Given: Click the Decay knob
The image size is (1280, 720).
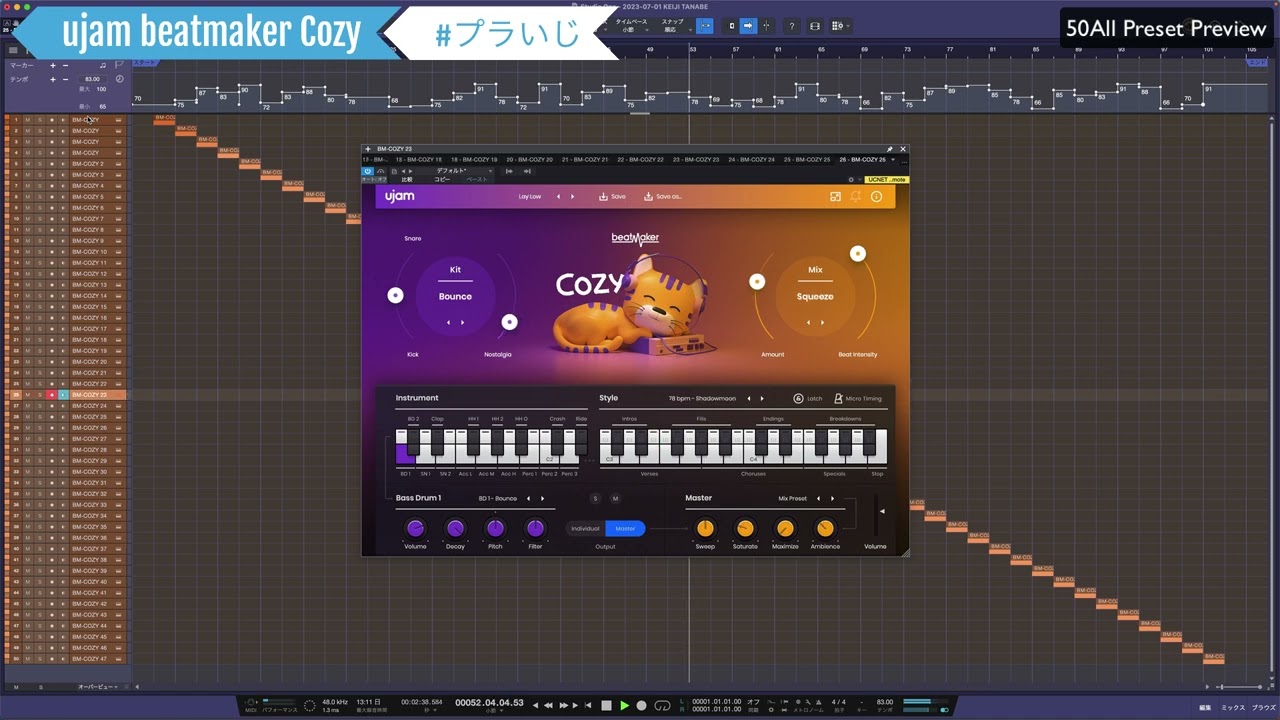Looking at the screenshot, I should click(455, 528).
